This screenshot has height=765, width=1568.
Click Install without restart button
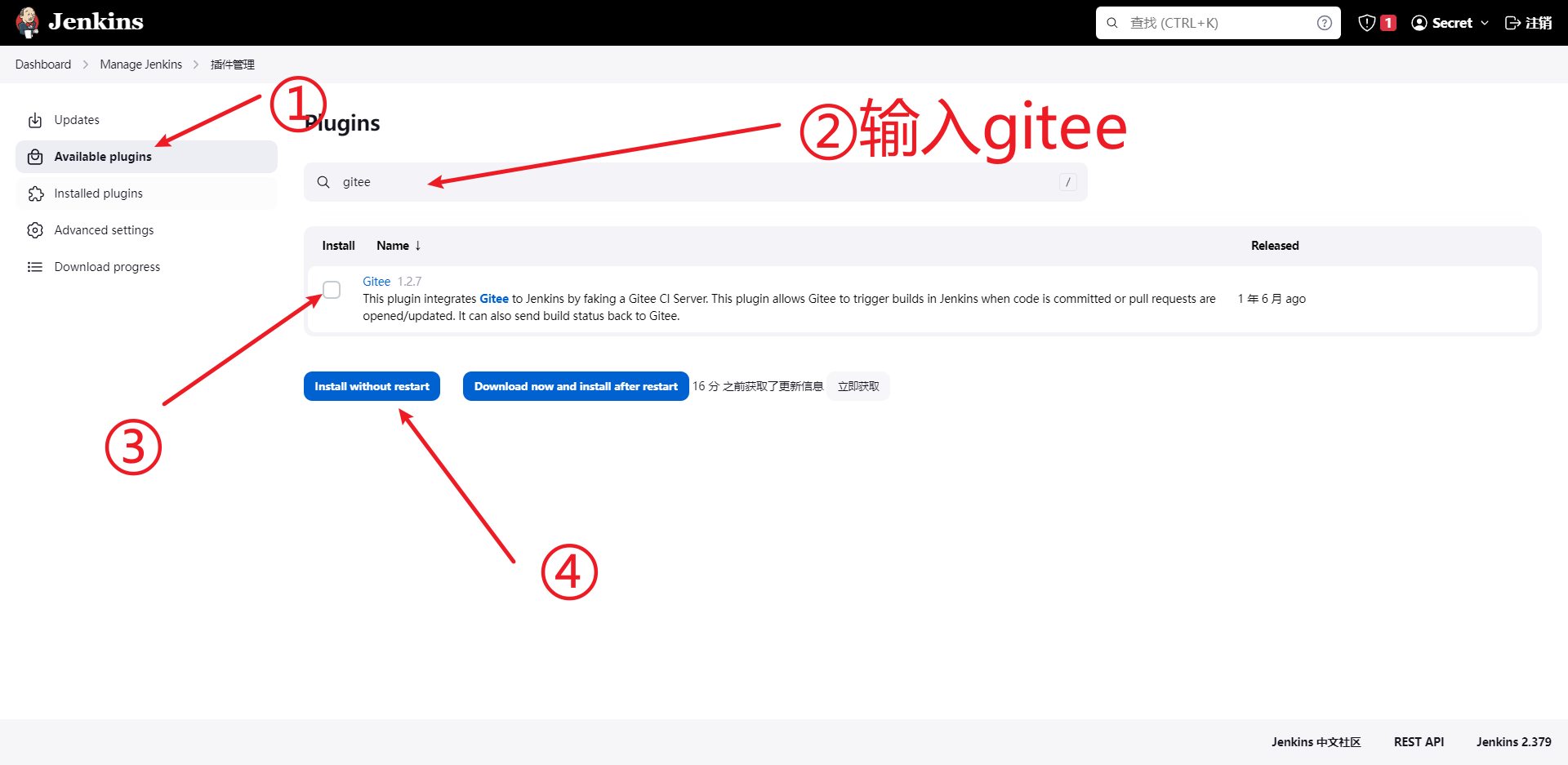pyautogui.click(x=372, y=386)
